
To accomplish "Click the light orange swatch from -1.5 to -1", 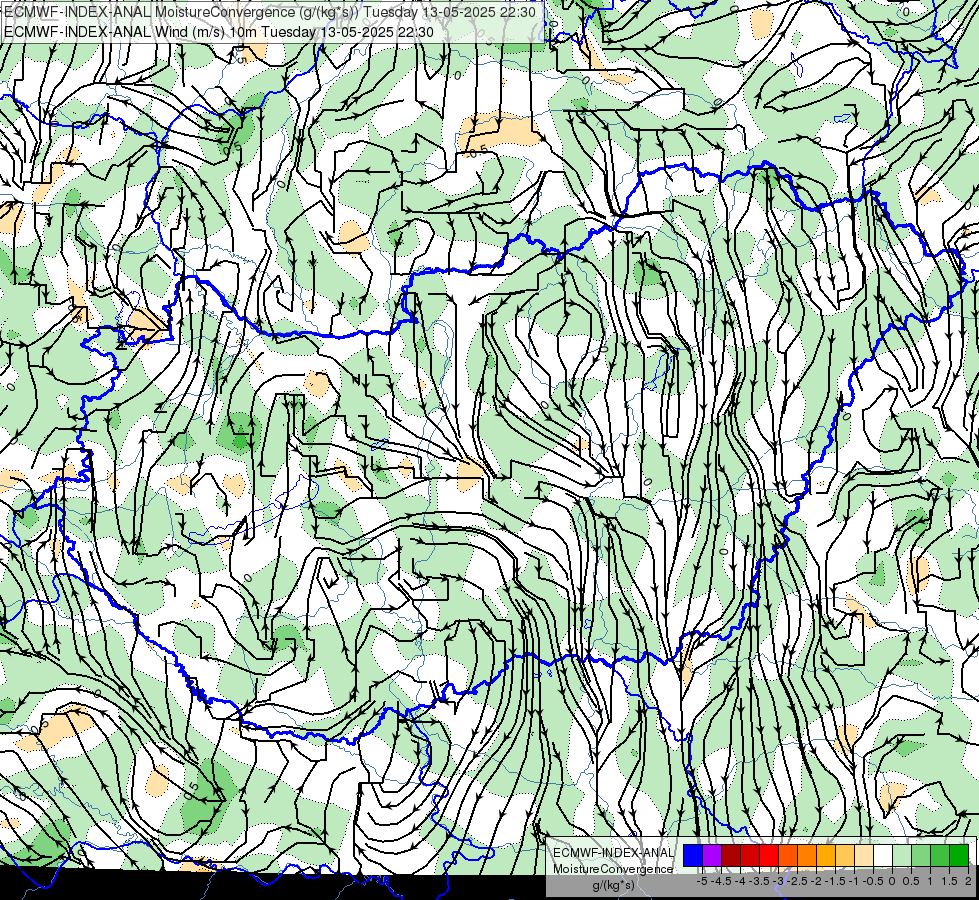I will coord(845,856).
